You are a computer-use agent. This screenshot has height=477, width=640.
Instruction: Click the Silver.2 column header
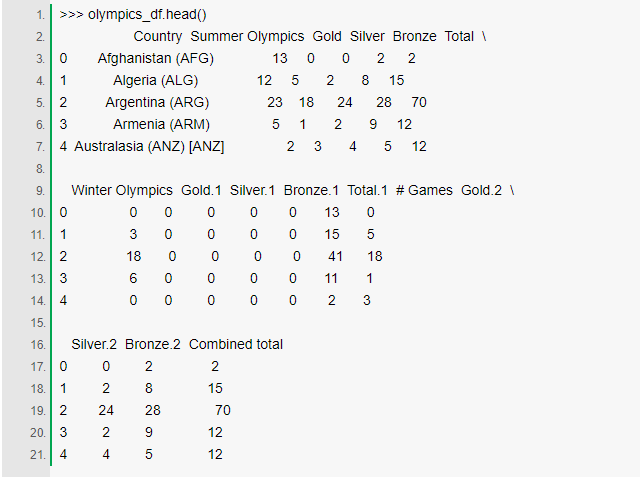94,344
